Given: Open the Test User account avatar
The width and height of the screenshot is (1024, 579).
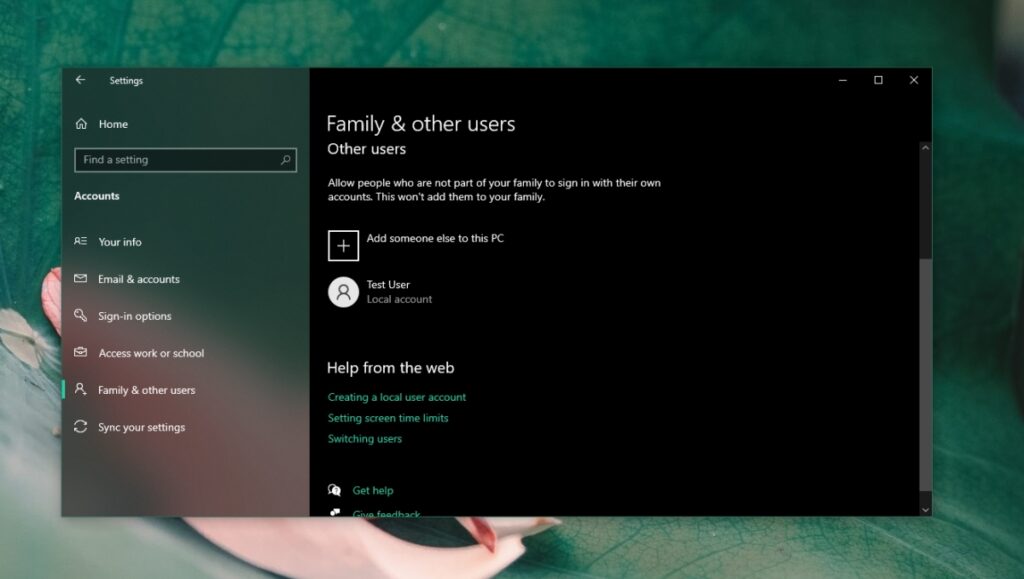Looking at the screenshot, I should [343, 291].
